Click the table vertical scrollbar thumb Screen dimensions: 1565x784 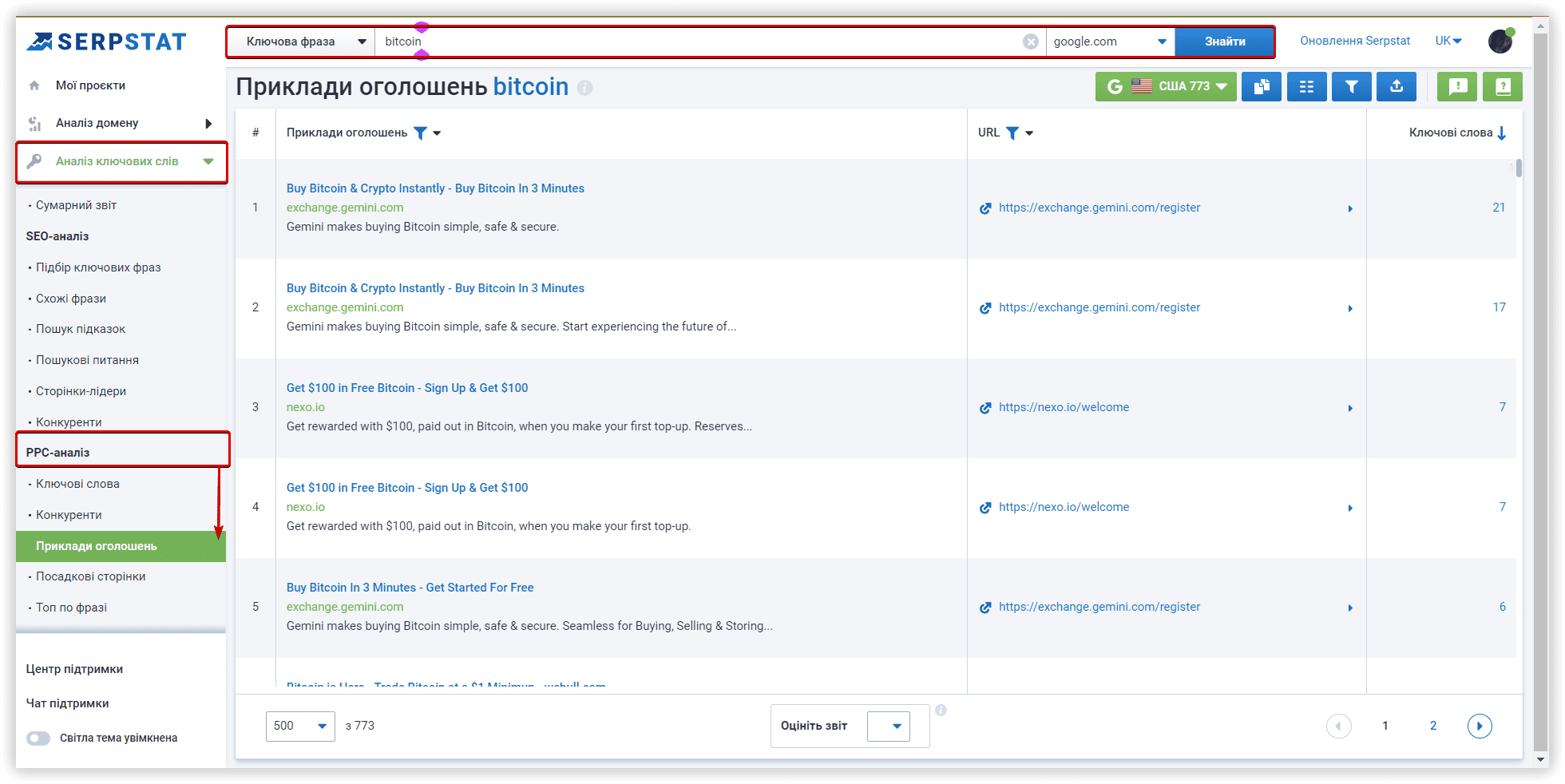tap(1519, 168)
